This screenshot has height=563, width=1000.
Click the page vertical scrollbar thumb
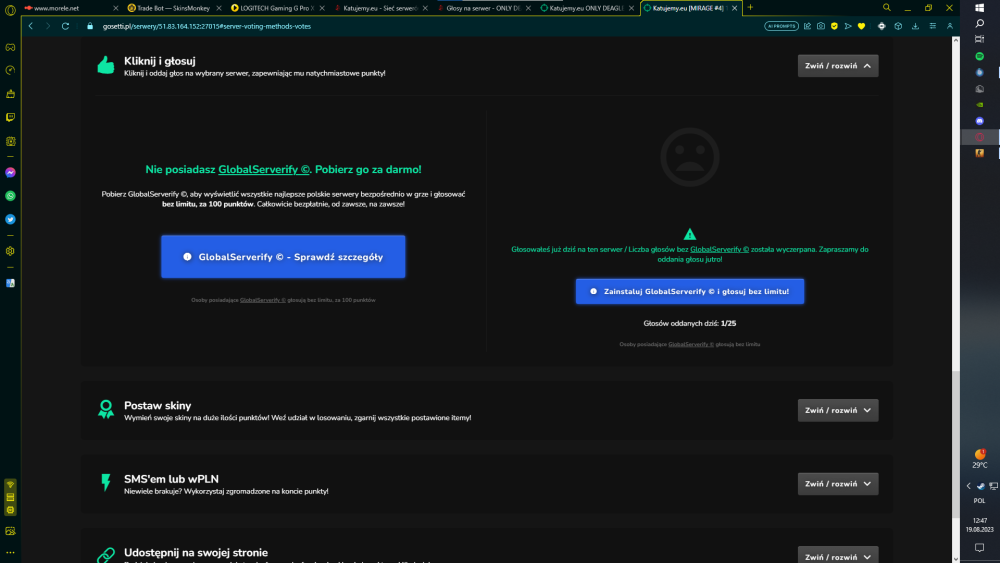[955, 443]
